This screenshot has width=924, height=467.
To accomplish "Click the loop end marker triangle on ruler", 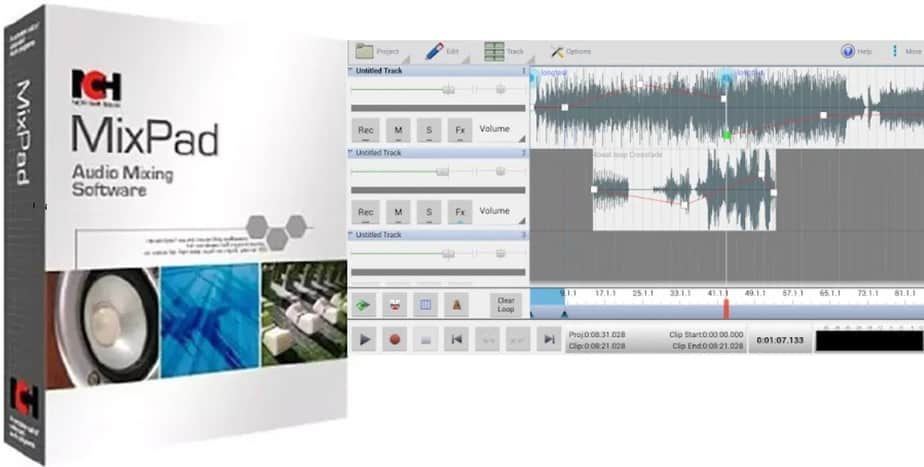I will click(565, 314).
